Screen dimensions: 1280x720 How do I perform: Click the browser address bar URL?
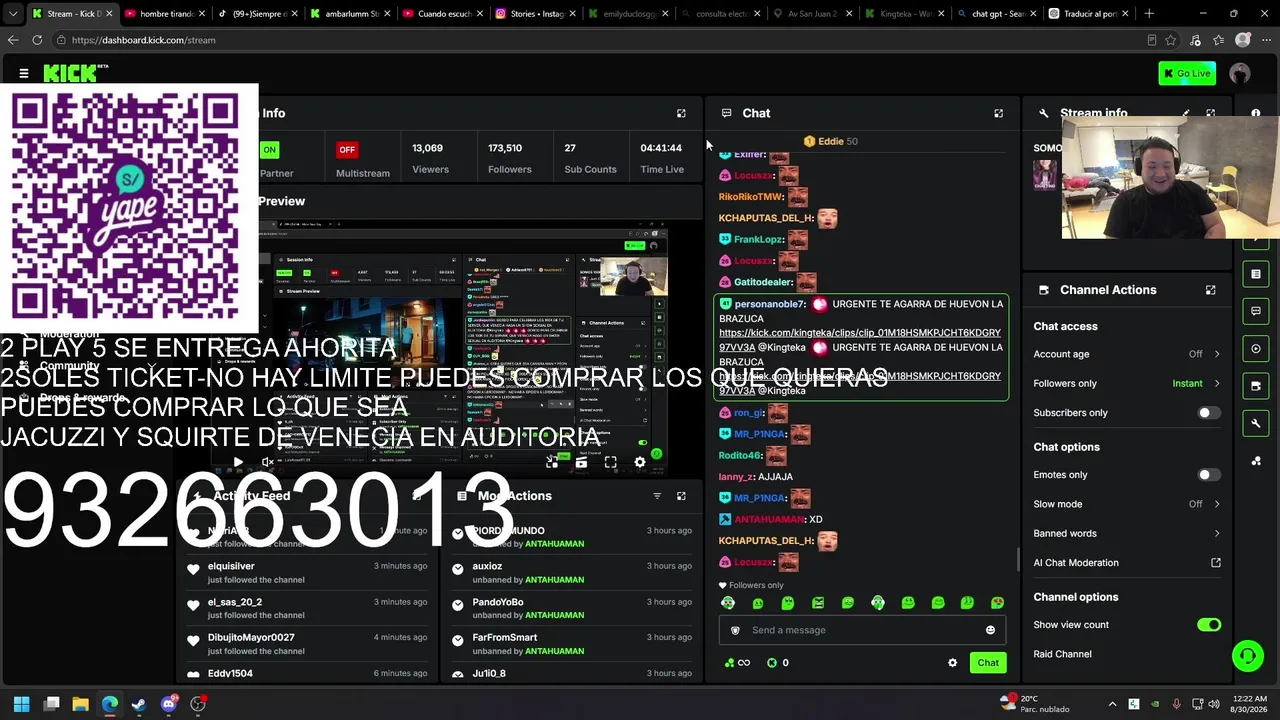pos(144,40)
